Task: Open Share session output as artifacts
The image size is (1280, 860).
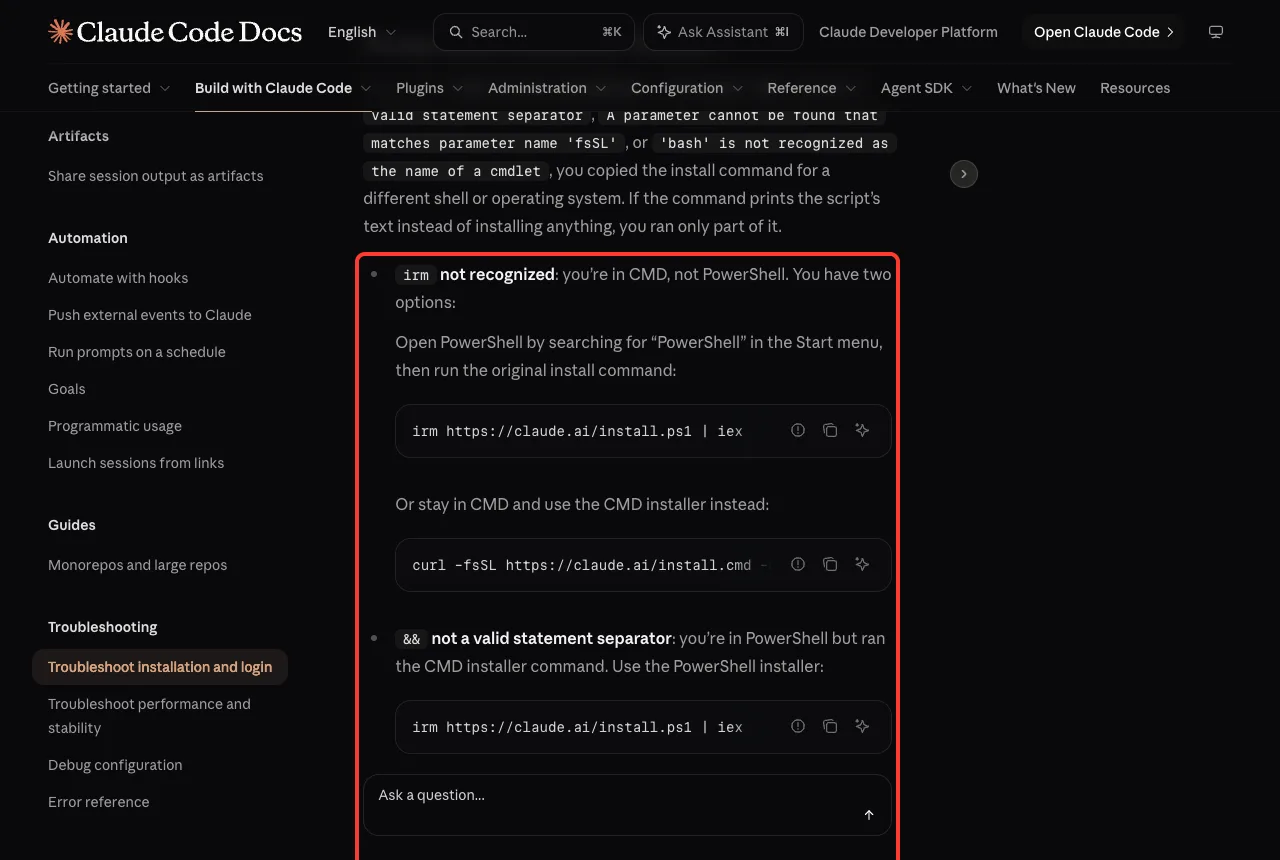Action: (156, 176)
